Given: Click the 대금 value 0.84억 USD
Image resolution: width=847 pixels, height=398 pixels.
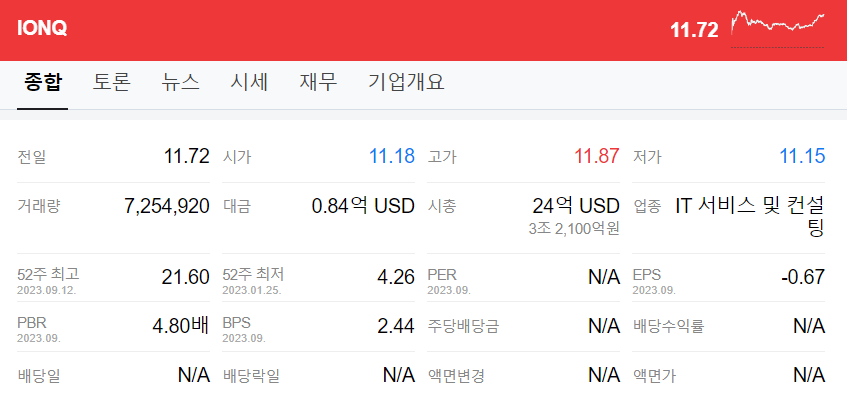Looking at the screenshot, I should [x=363, y=206].
